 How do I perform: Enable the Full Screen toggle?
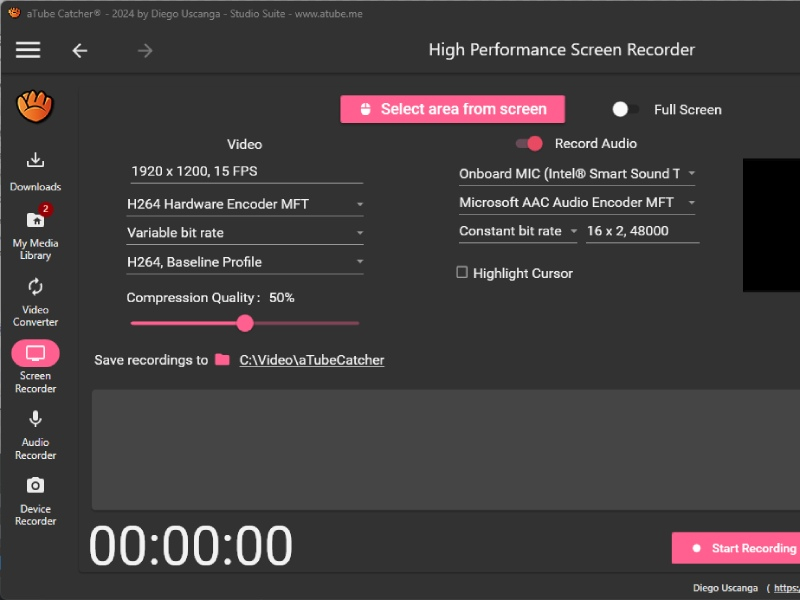coord(626,110)
